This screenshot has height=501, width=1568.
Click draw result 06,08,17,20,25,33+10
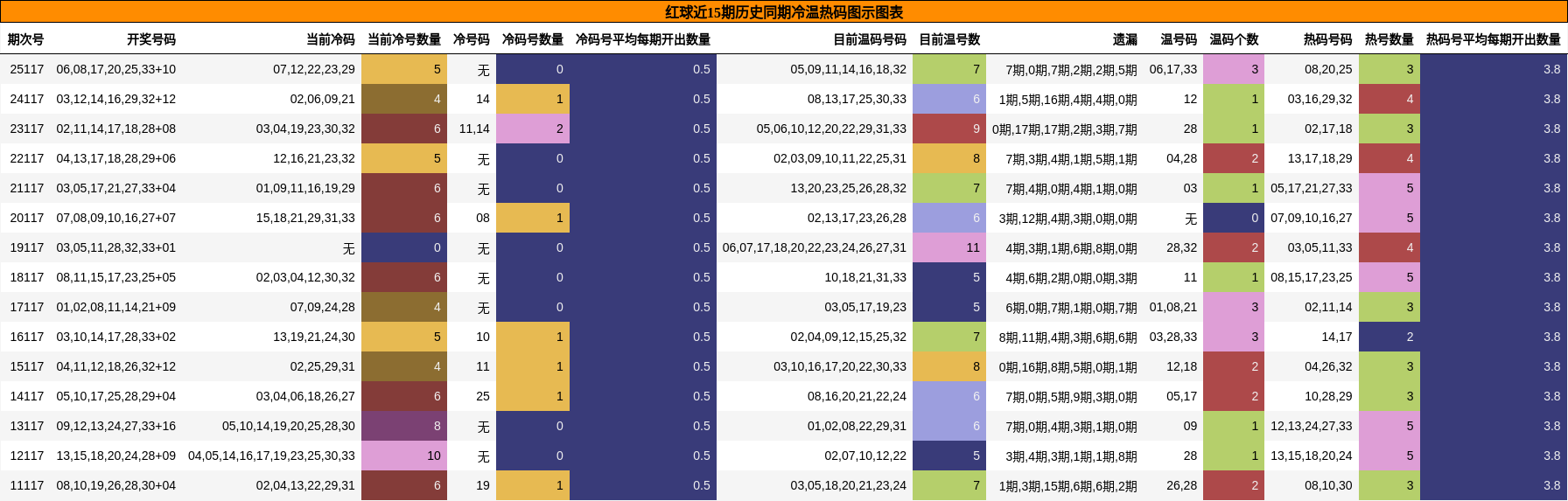pos(116,69)
